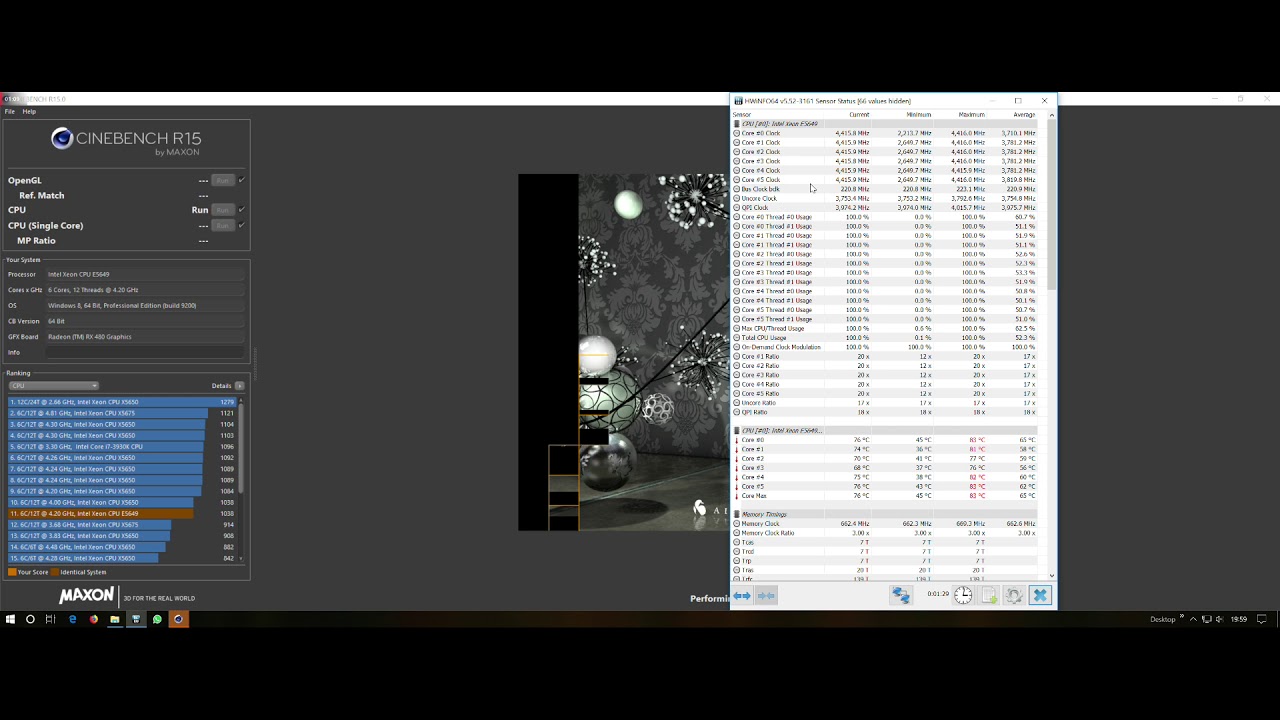The image size is (1280, 720).
Task: Select Memory Clock Ratio row
Action: [885, 533]
